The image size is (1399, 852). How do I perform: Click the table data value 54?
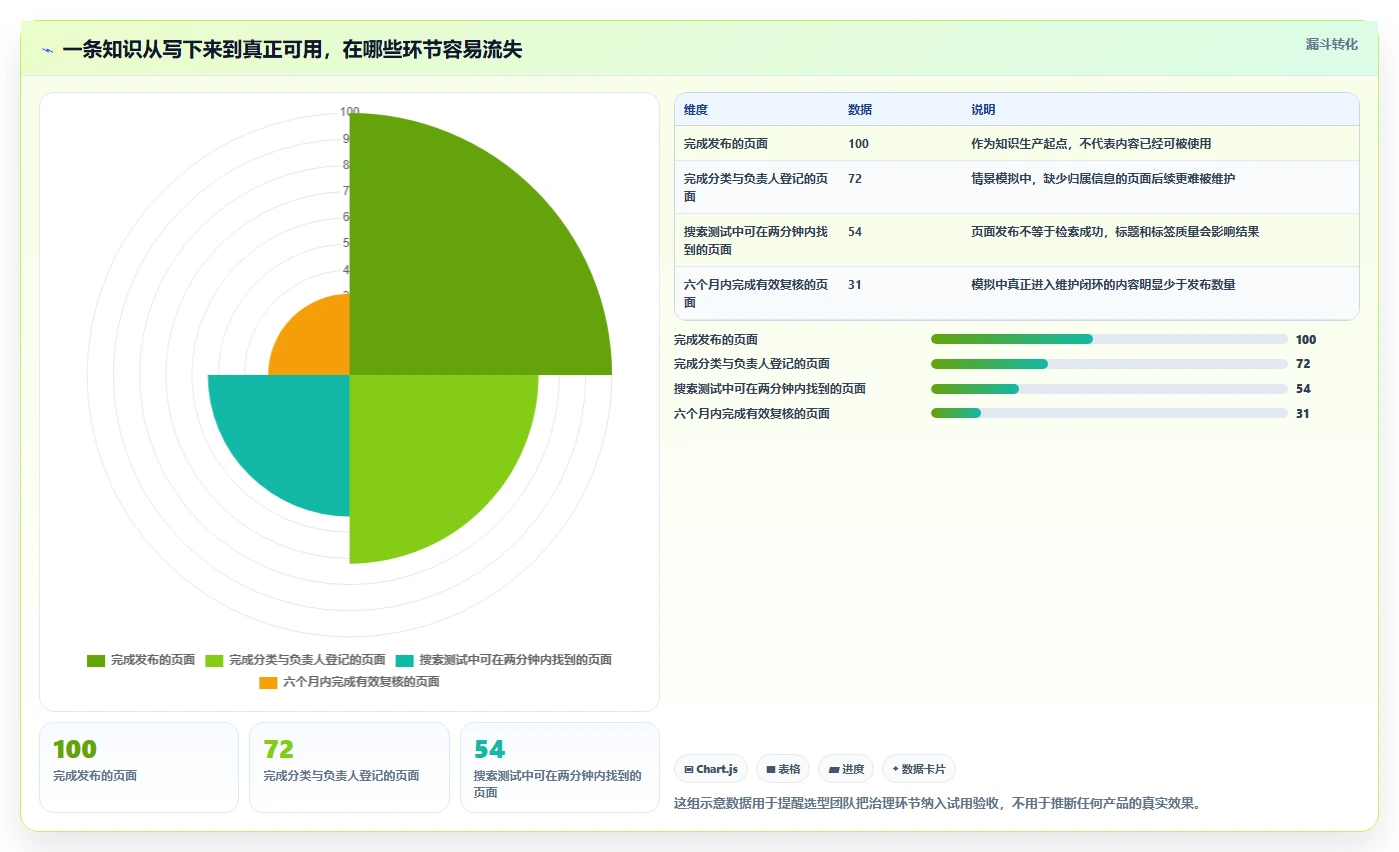click(x=855, y=232)
